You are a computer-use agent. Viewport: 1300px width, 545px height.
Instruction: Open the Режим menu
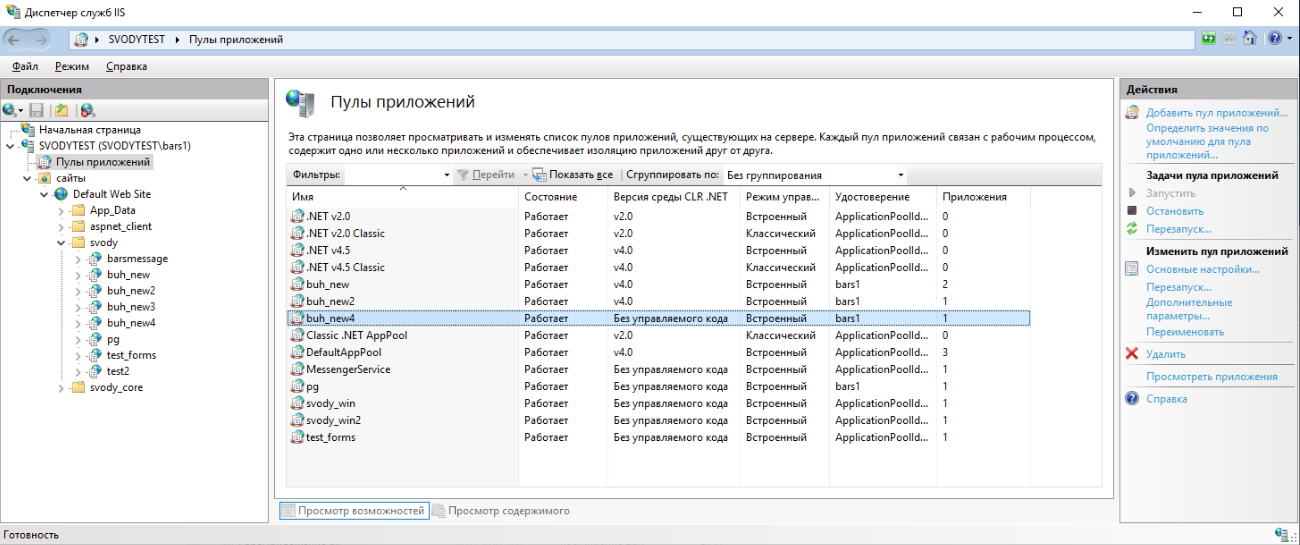pos(72,66)
